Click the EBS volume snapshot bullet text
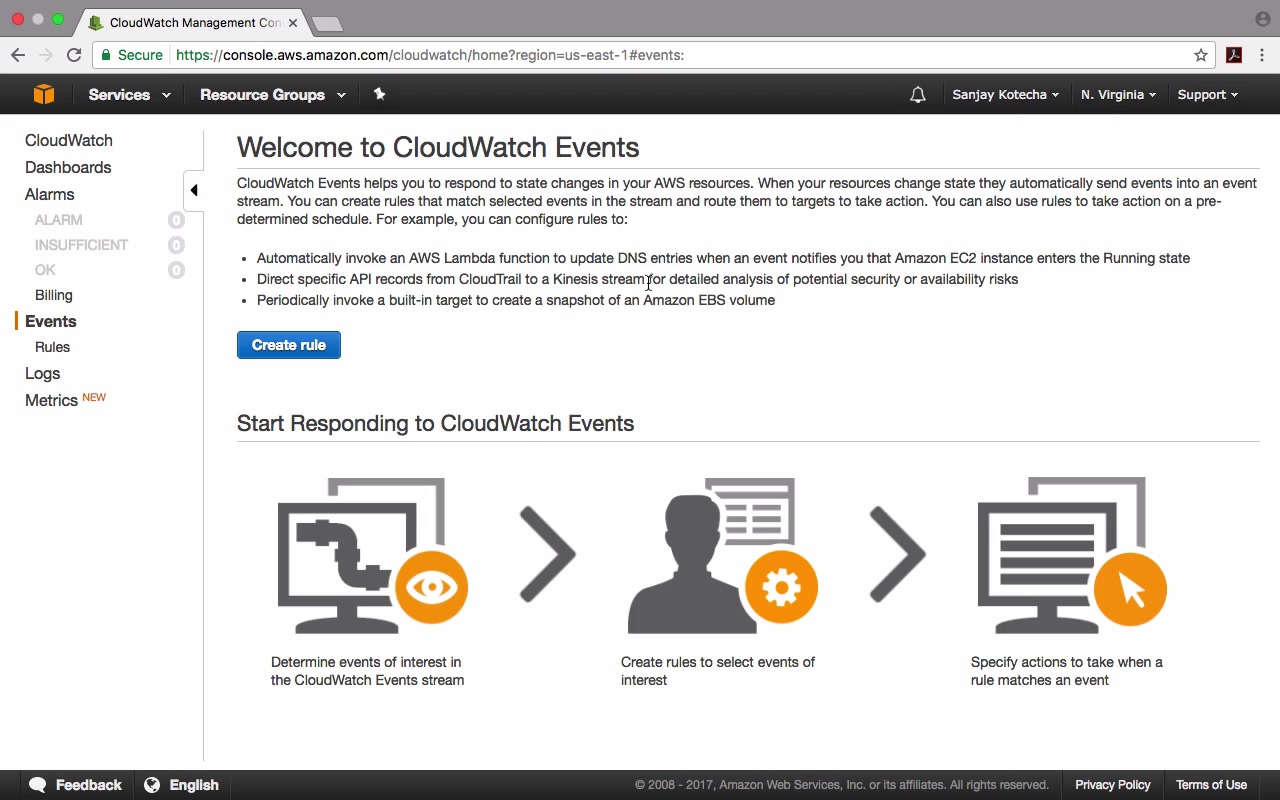1280x800 pixels. 516,300
